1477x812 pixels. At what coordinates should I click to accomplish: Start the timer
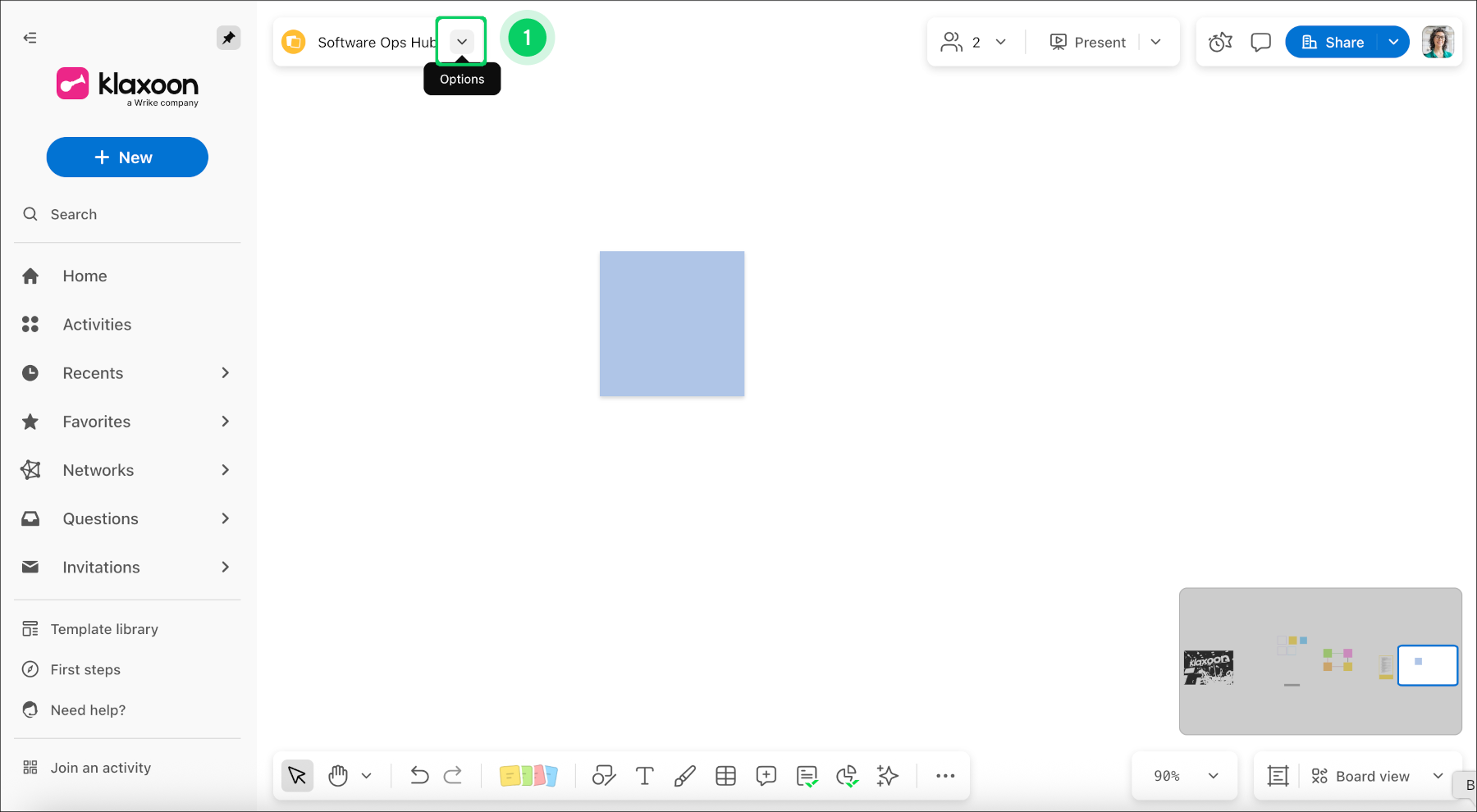coord(1220,41)
